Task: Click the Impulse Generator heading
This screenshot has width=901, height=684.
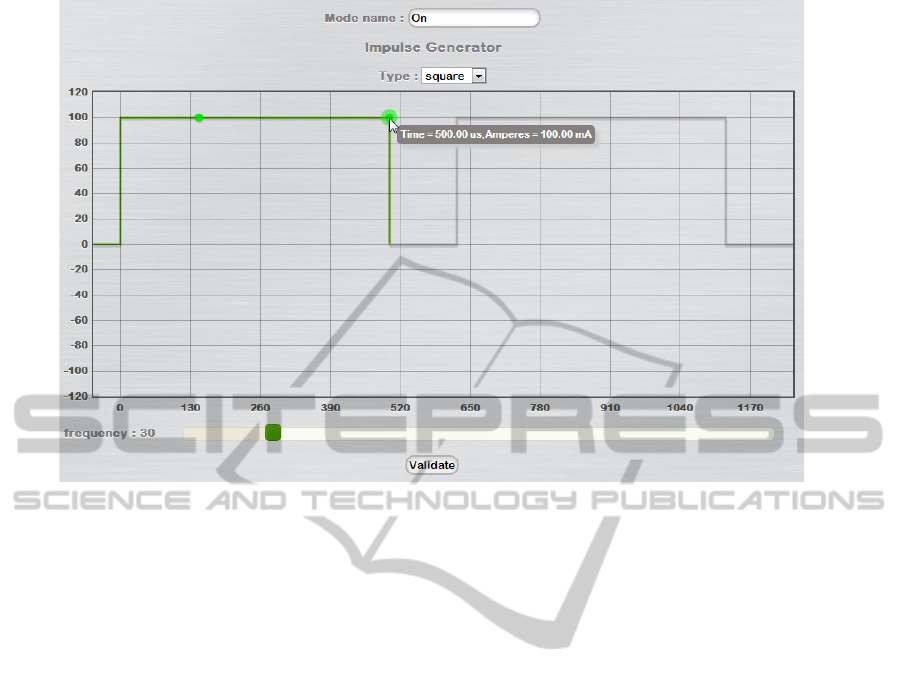Action: (x=433, y=47)
